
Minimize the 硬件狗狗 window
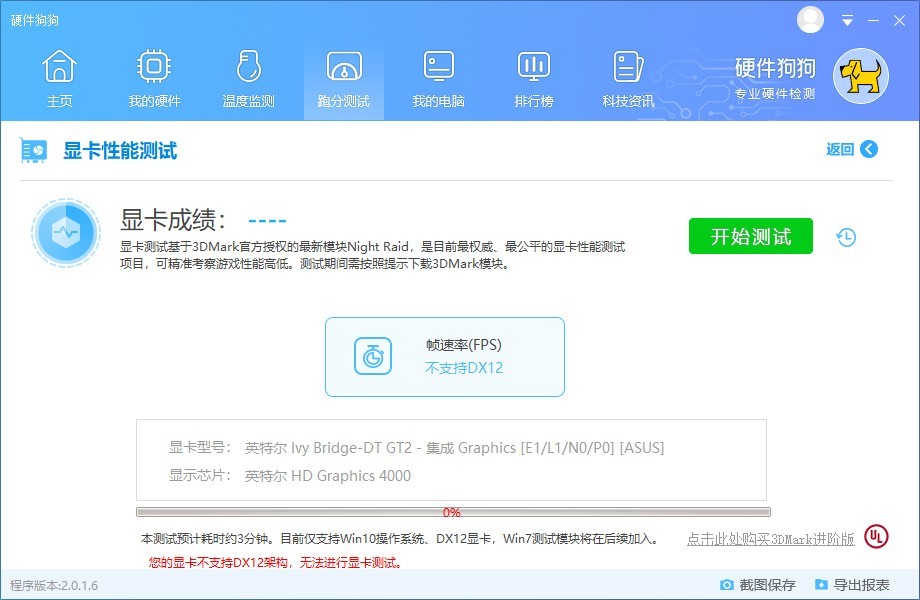(x=874, y=21)
